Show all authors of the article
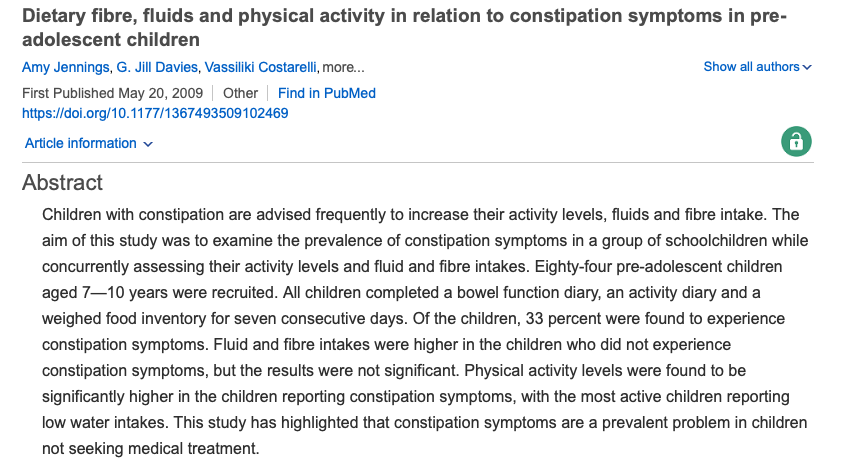 pyautogui.click(x=757, y=67)
